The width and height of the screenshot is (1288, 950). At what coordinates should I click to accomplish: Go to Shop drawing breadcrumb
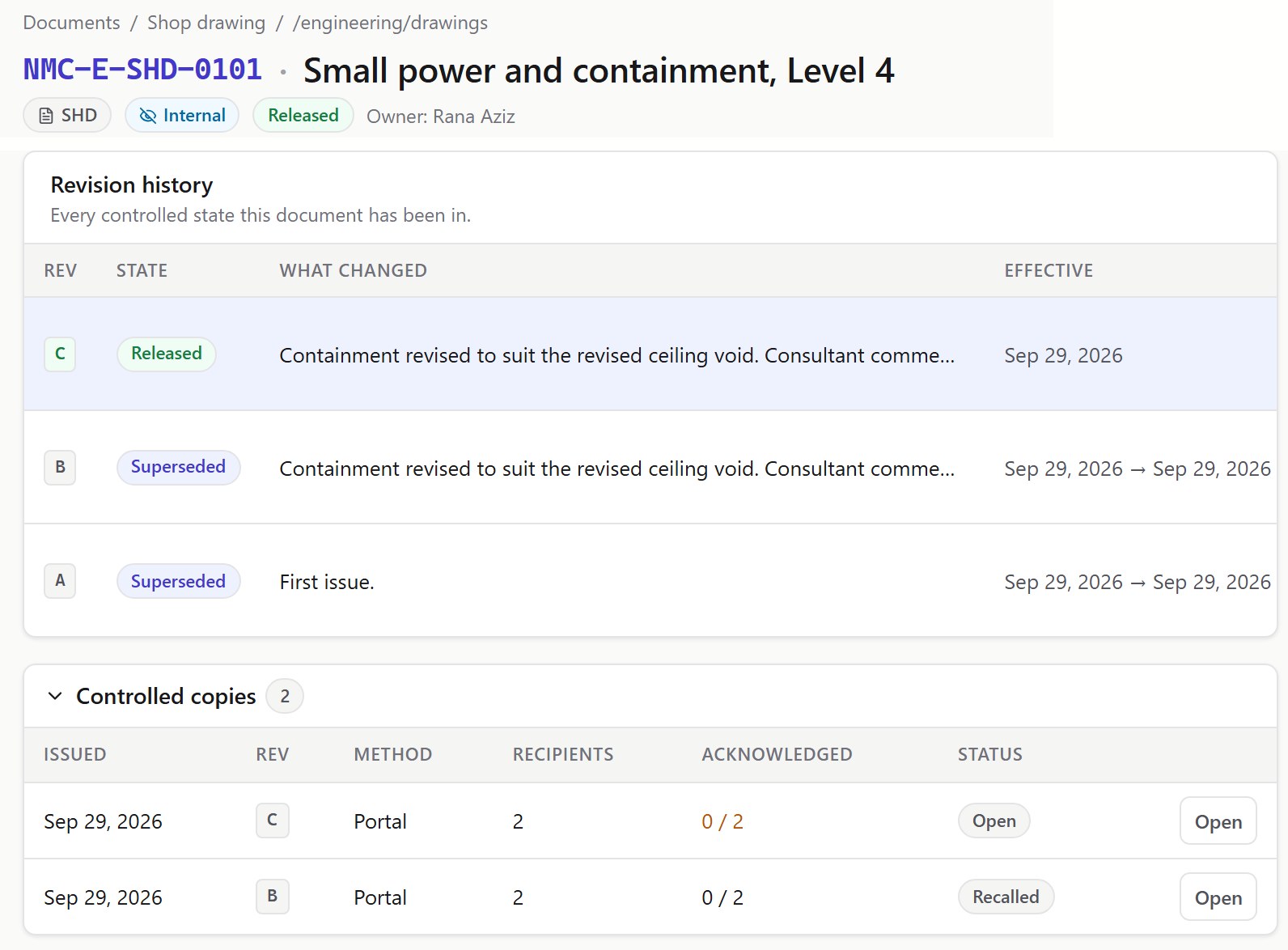coord(206,23)
